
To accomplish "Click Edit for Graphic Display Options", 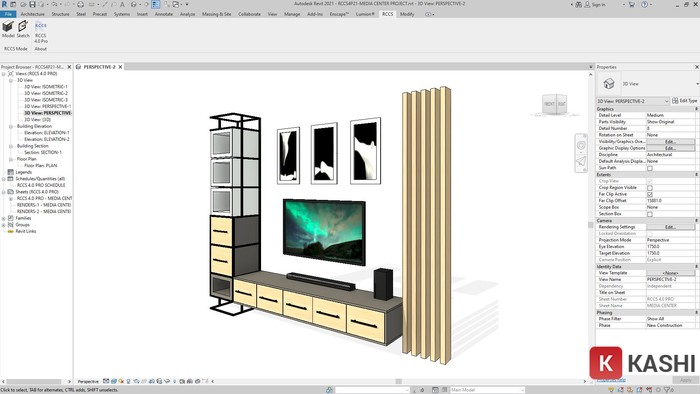I will click(671, 148).
